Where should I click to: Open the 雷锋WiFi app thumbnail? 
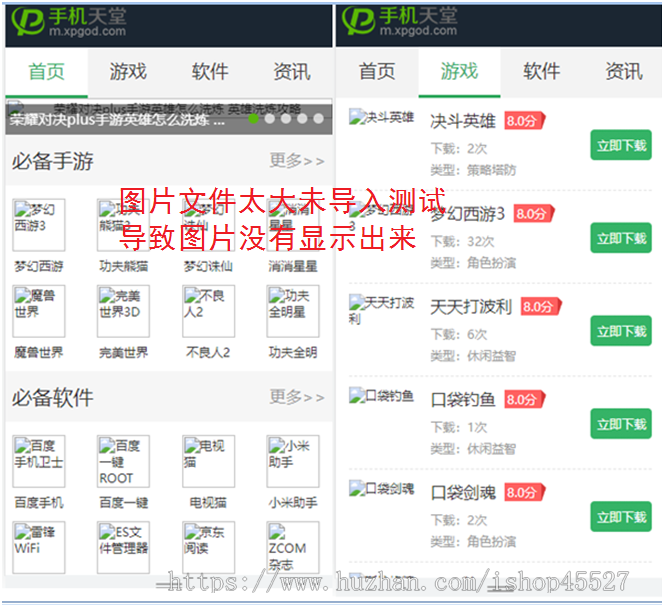[x=39, y=548]
